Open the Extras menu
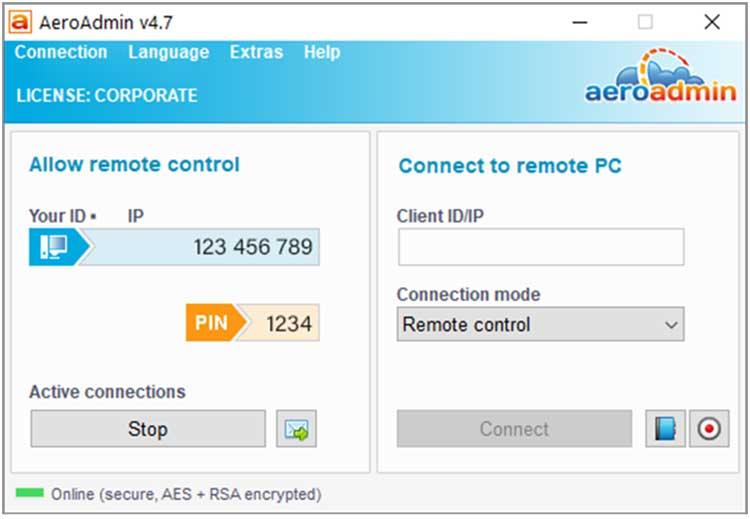 pyautogui.click(x=256, y=52)
